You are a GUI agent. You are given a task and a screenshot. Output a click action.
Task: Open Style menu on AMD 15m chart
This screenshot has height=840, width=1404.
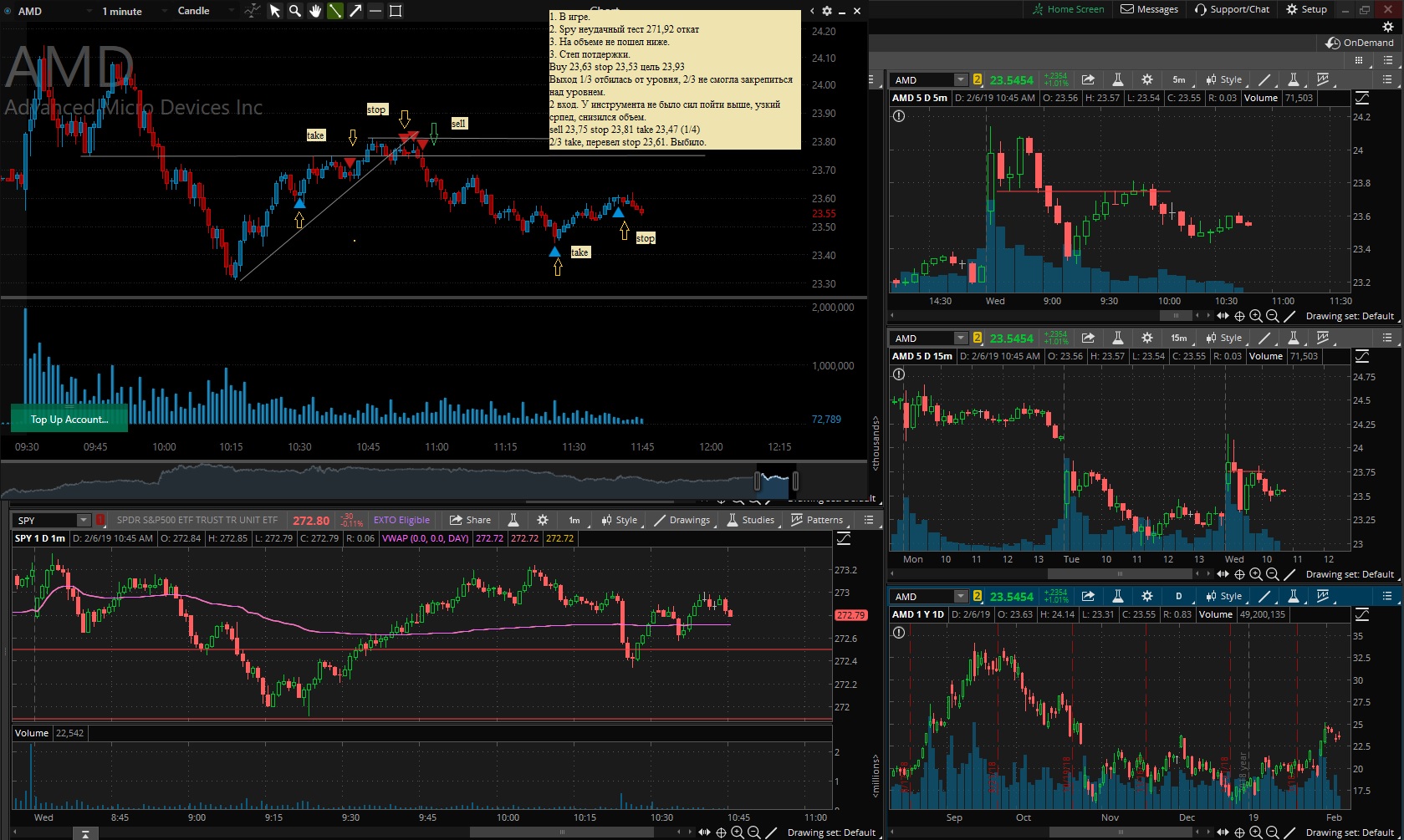click(x=1223, y=339)
